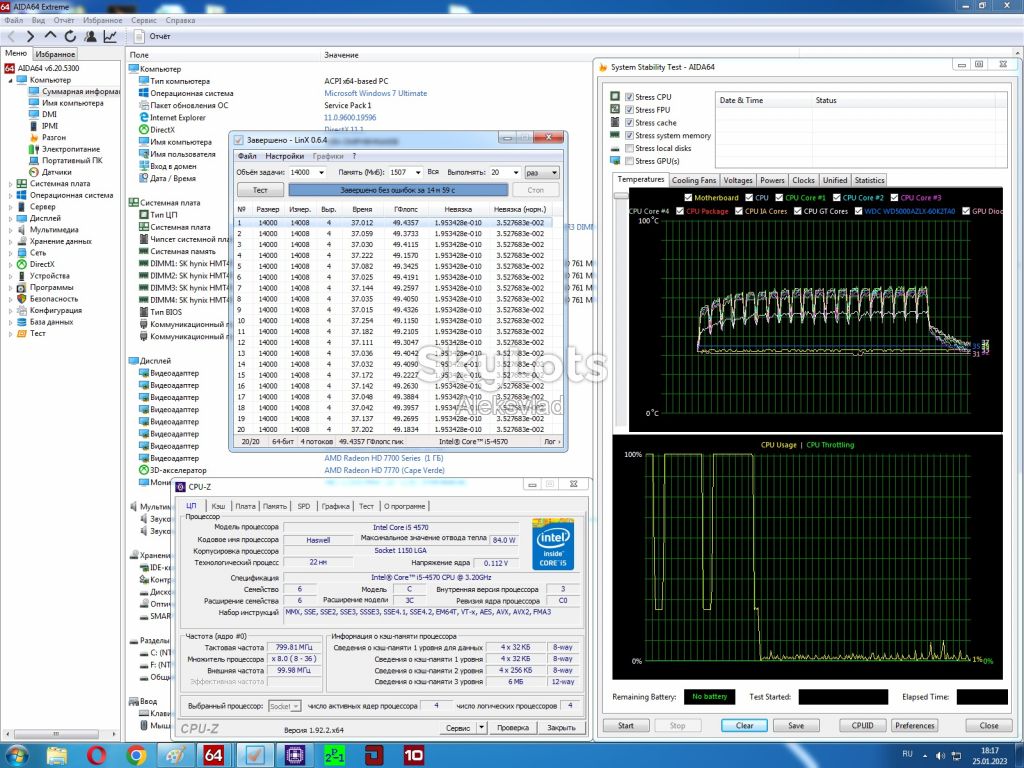Open the раз units dropdown in LinX
This screenshot has height=768, width=1024.
coord(542,172)
